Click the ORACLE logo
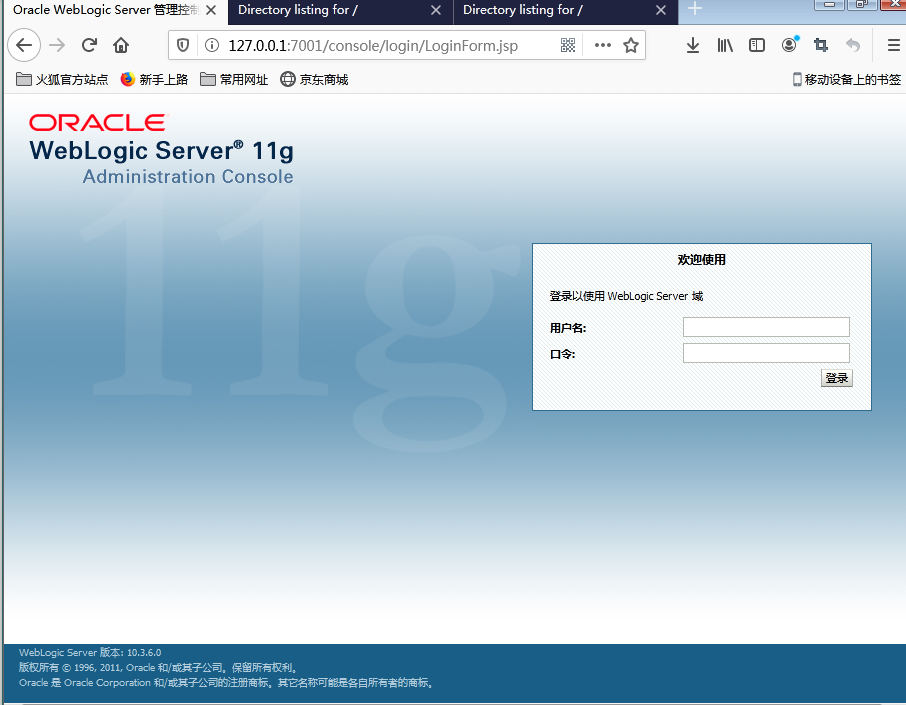This screenshot has height=705, width=906. (97, 123)
